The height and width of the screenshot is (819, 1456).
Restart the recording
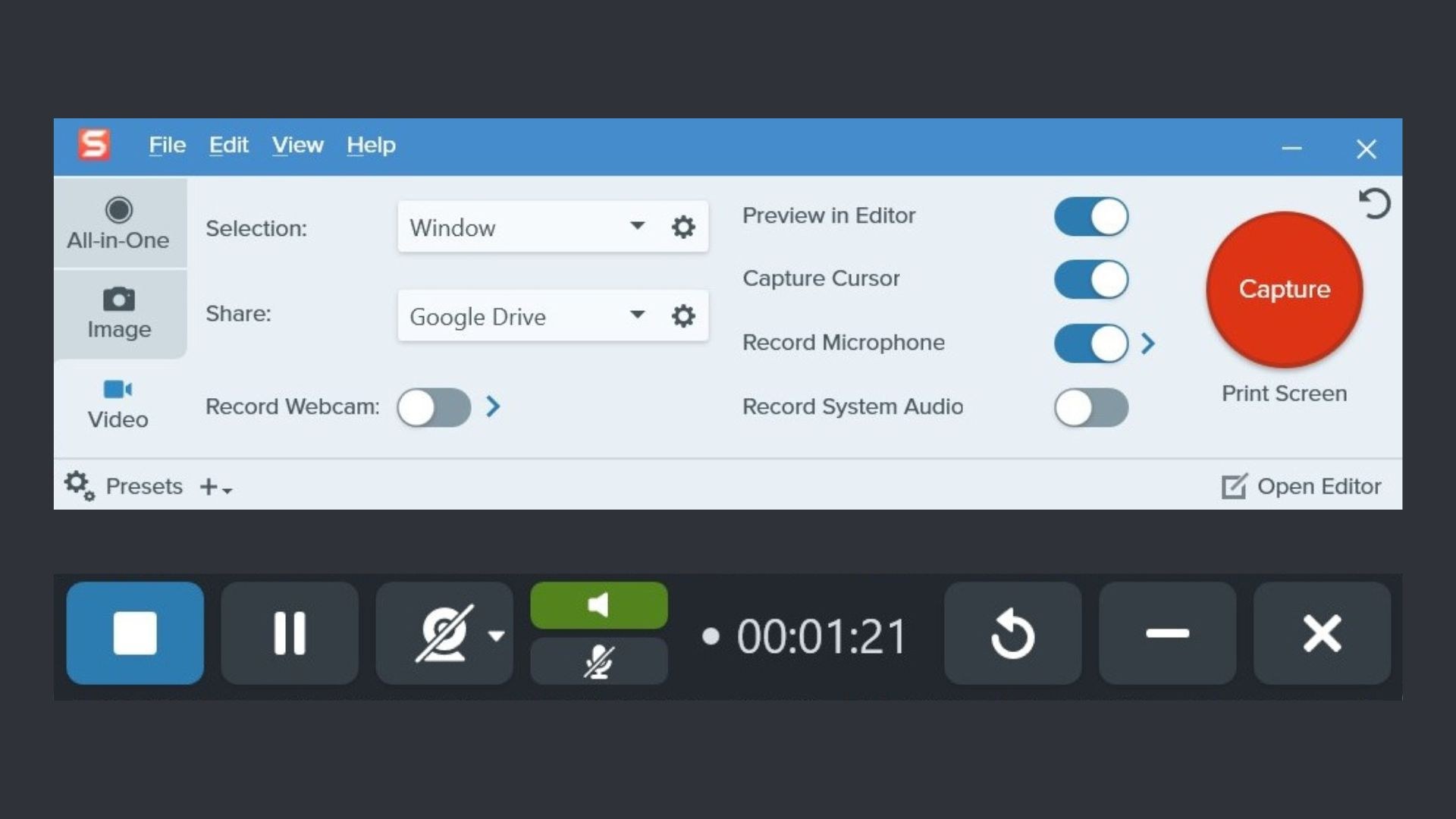1012,633
